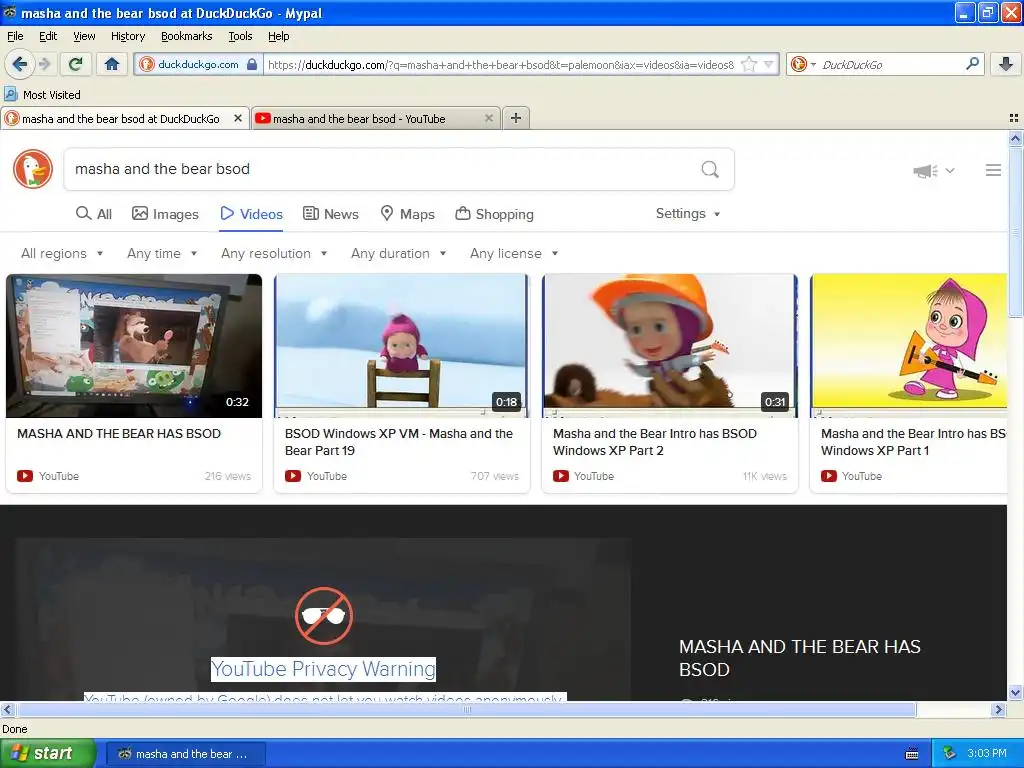Image resolution: width=1024 pixels, height=768 pixels.
Task: Switch to the Maps results tab
Action: (x=408, y=214)
